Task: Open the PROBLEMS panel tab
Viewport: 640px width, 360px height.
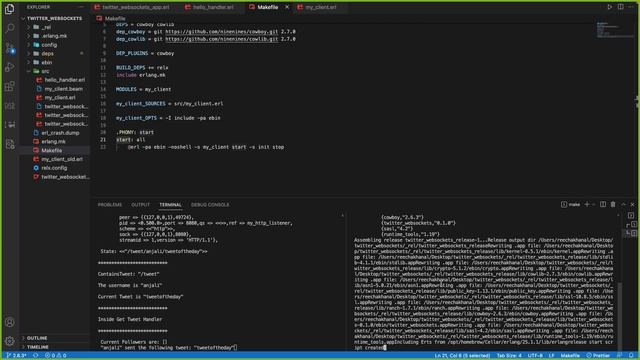Action: [x=110, y=204]
